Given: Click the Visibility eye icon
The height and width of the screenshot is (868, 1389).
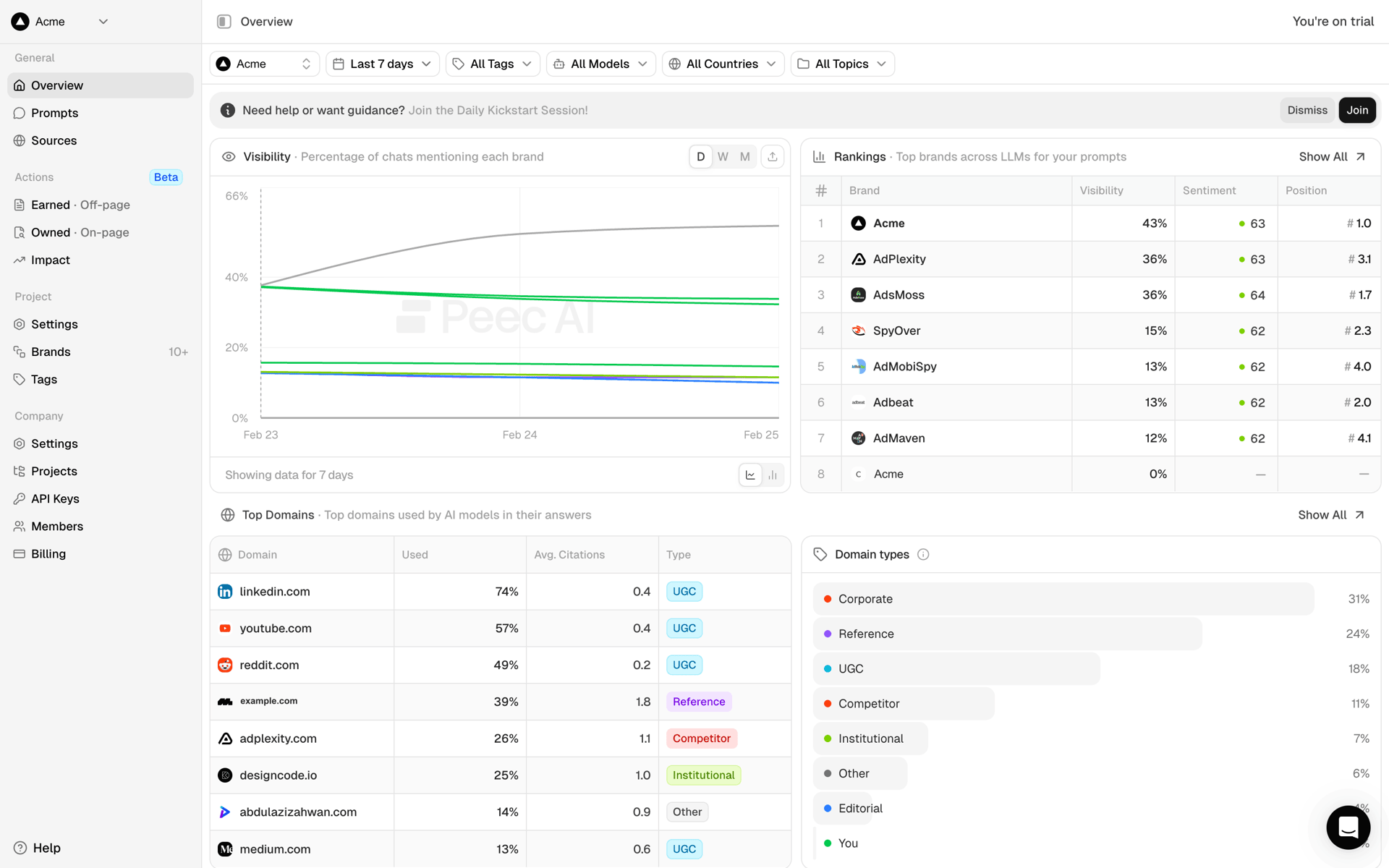Looking at the screenshot, I should (x=229, y=157).
